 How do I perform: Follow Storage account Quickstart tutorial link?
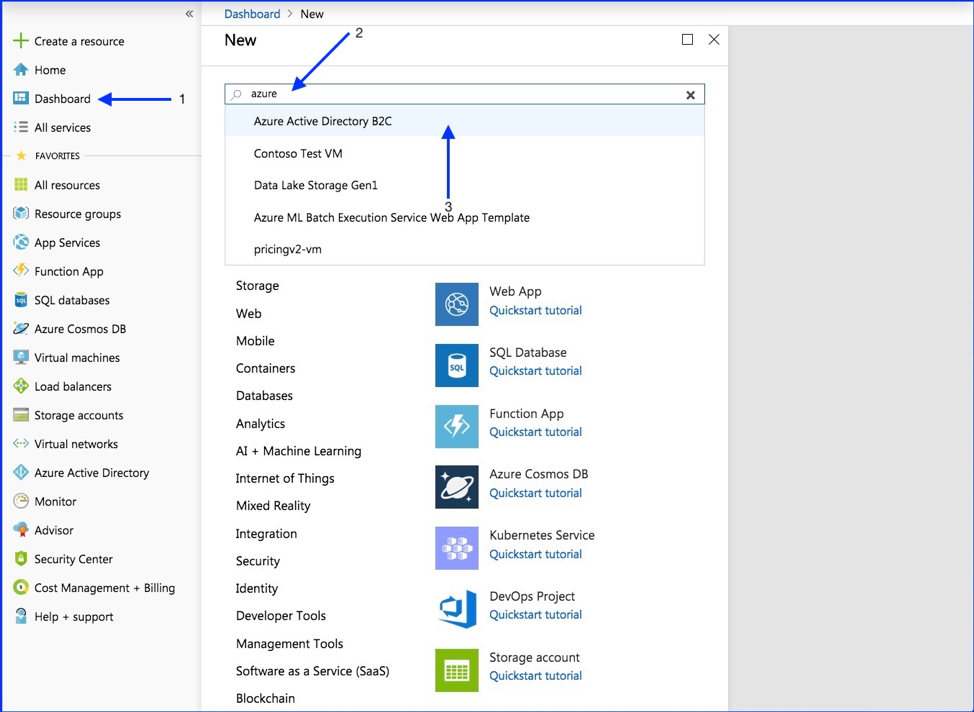click(x=535, y=675)
